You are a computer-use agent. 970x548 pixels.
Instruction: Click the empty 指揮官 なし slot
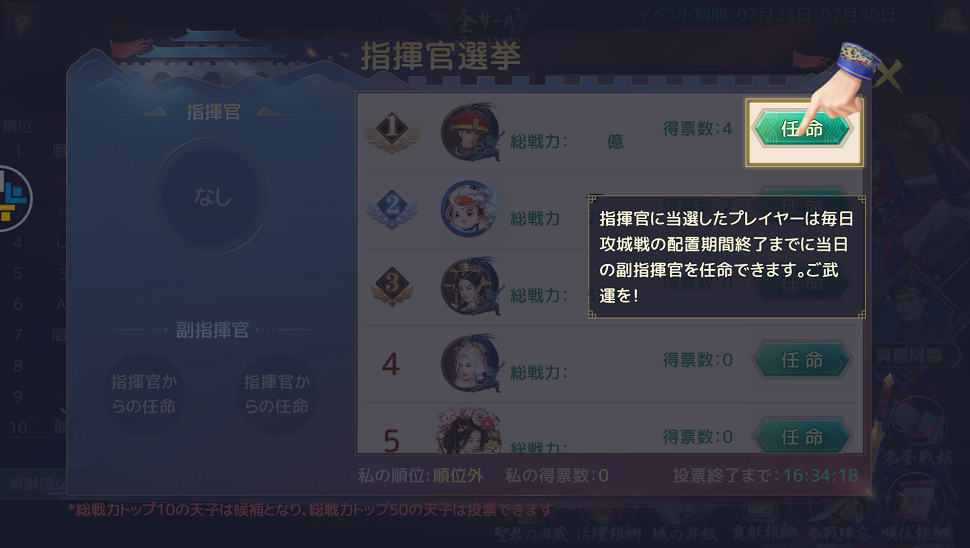[x=212, y=196]
